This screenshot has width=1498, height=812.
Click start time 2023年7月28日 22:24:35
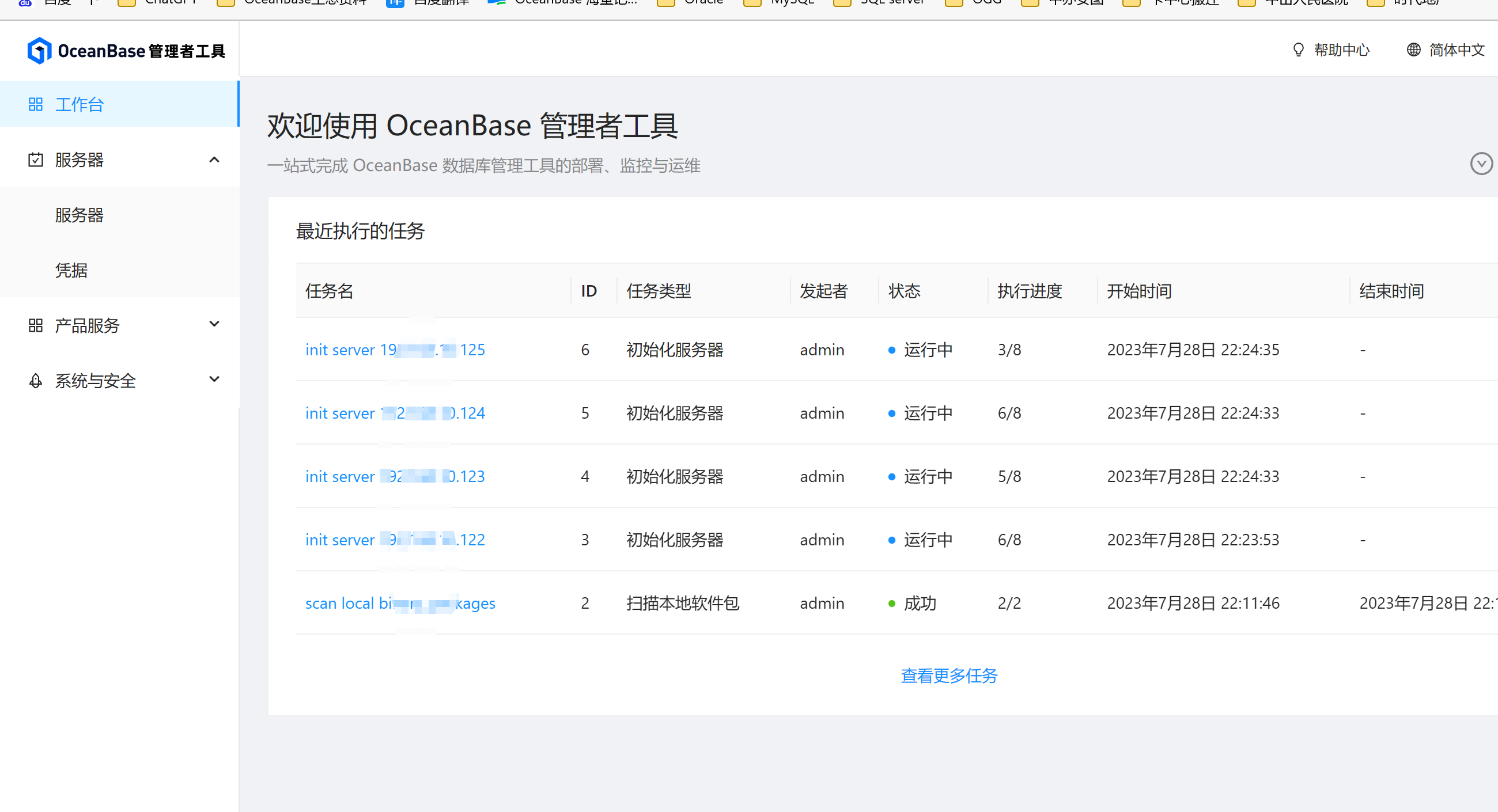click(1193, 350)
